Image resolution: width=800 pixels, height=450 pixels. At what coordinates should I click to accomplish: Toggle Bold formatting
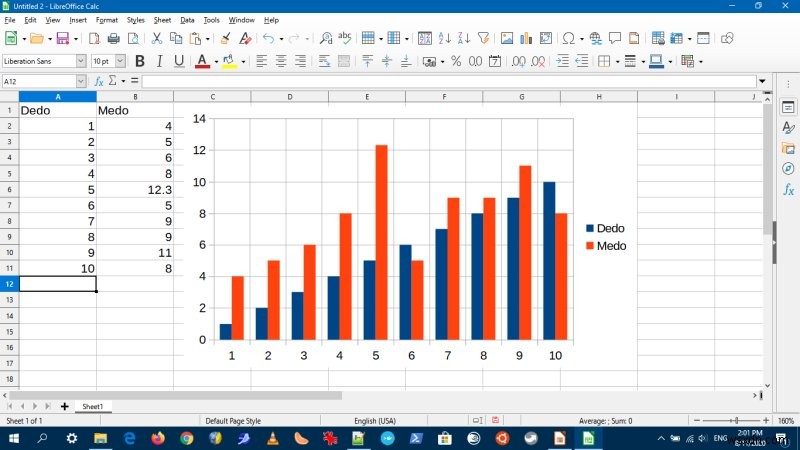pyautogui.click(x=139, y=61)
